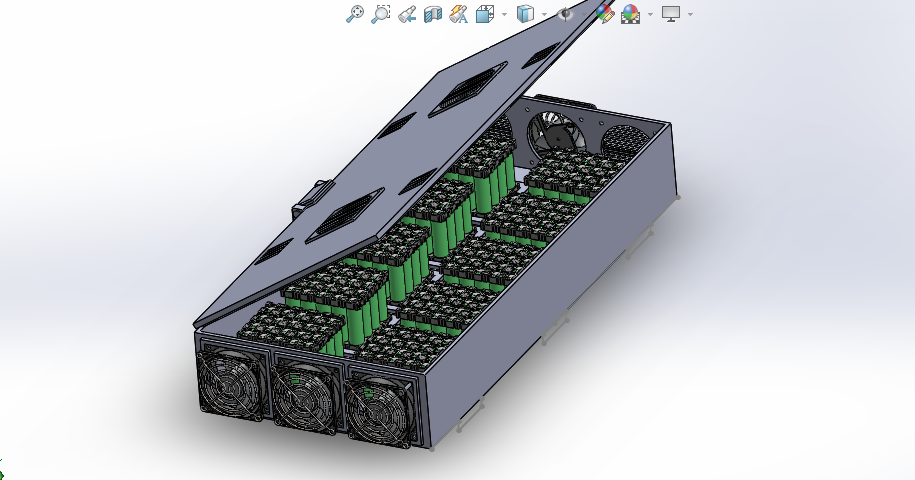Select the round honeycomb vent on rear wall
The height and width of the screenshot is (480, 915).
[x=623, y=142]
